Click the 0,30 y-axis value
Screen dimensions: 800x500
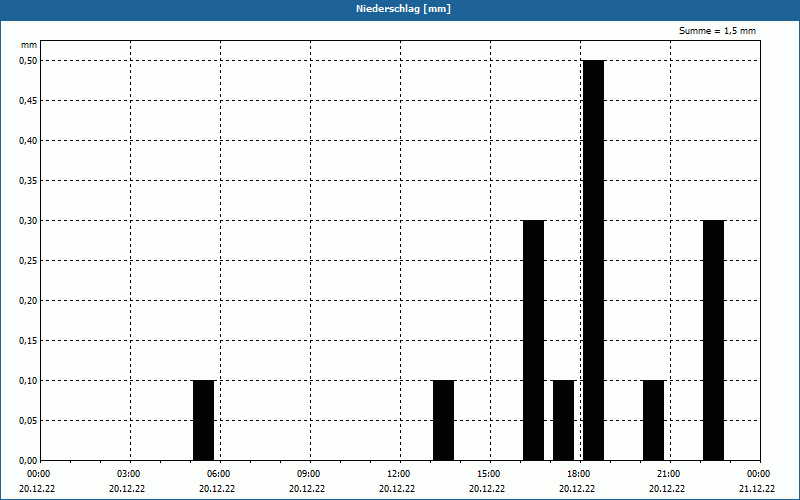coord(28,220)
